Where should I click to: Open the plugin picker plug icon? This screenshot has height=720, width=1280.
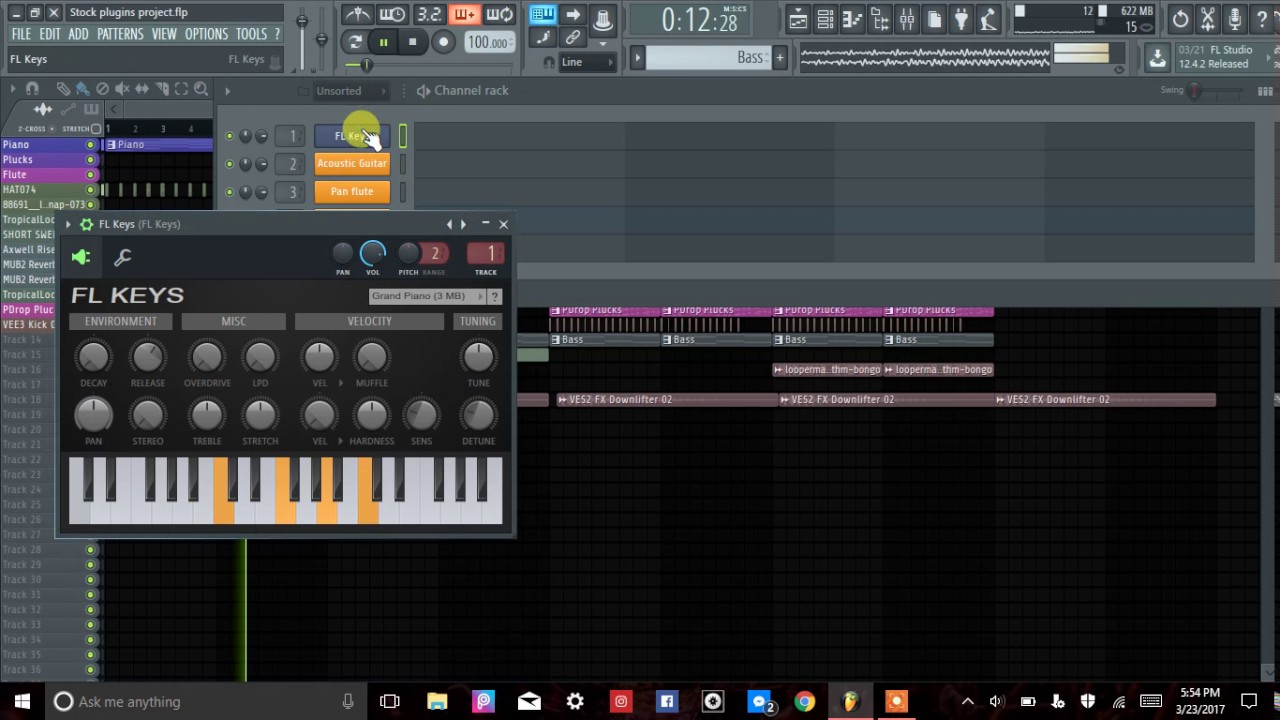click(x=960, y=19)
